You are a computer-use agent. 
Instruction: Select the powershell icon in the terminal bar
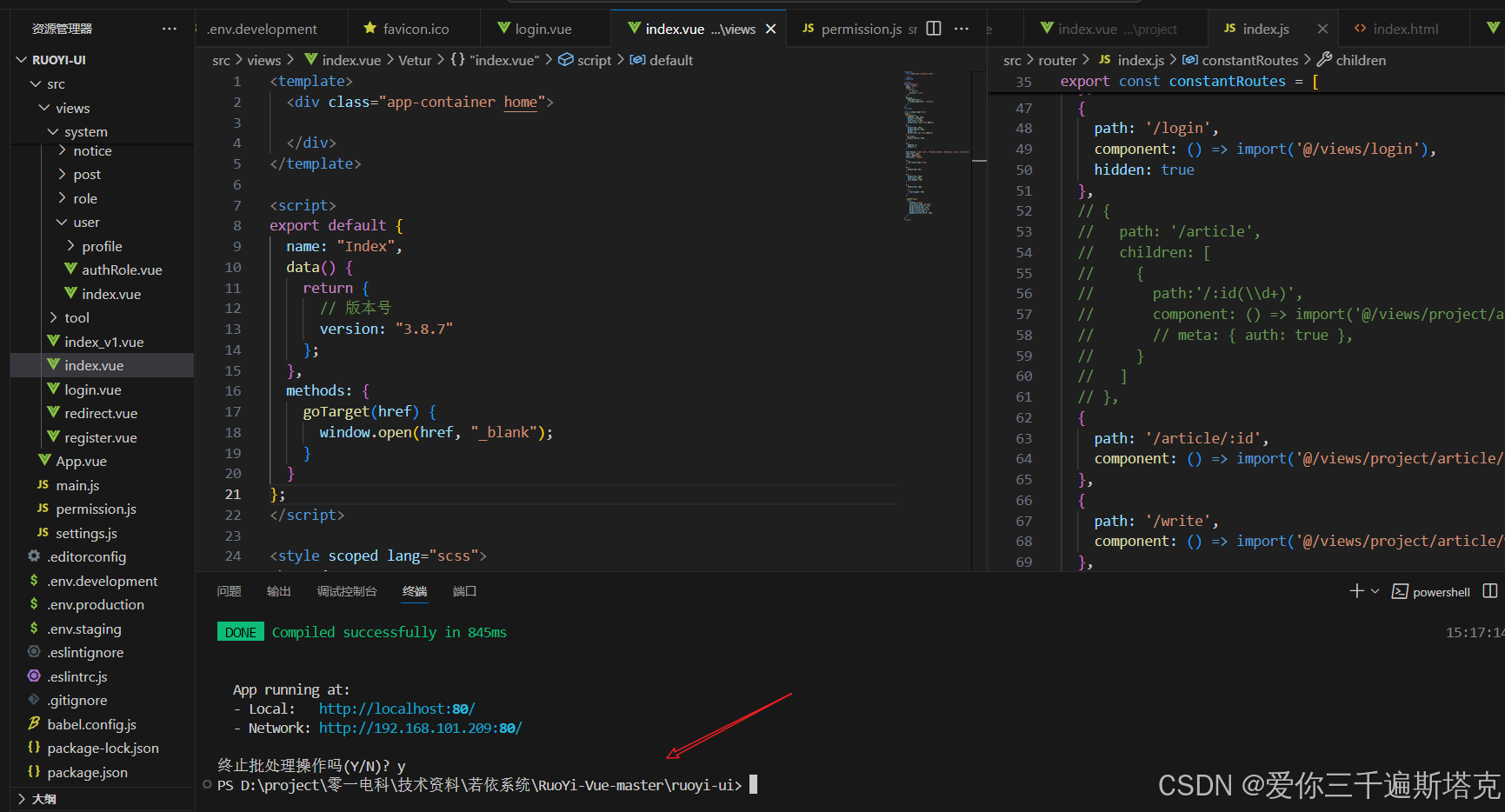pyautogui.click(x=1401, y=591)
